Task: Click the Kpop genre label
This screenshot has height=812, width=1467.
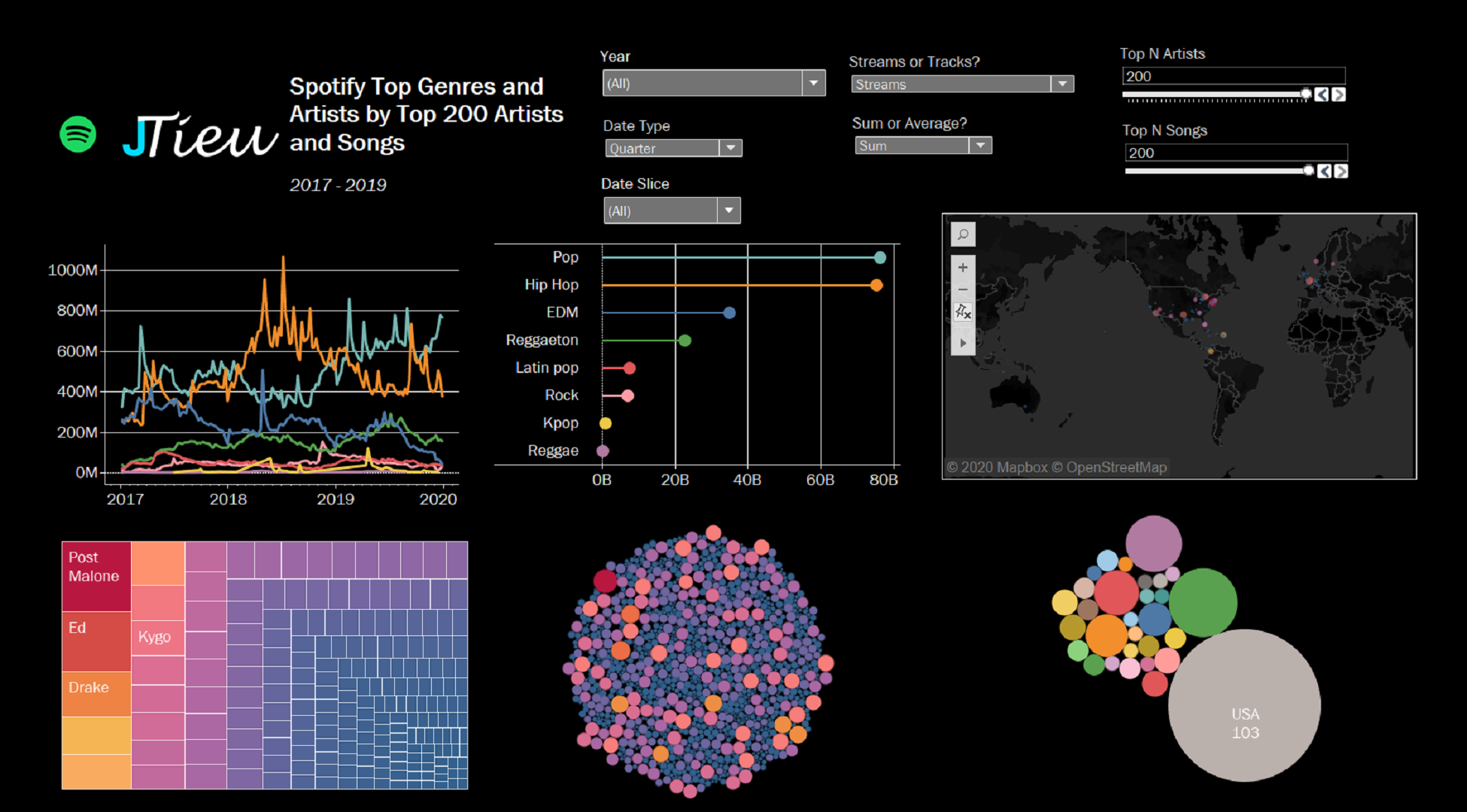Action: point(560,423)
